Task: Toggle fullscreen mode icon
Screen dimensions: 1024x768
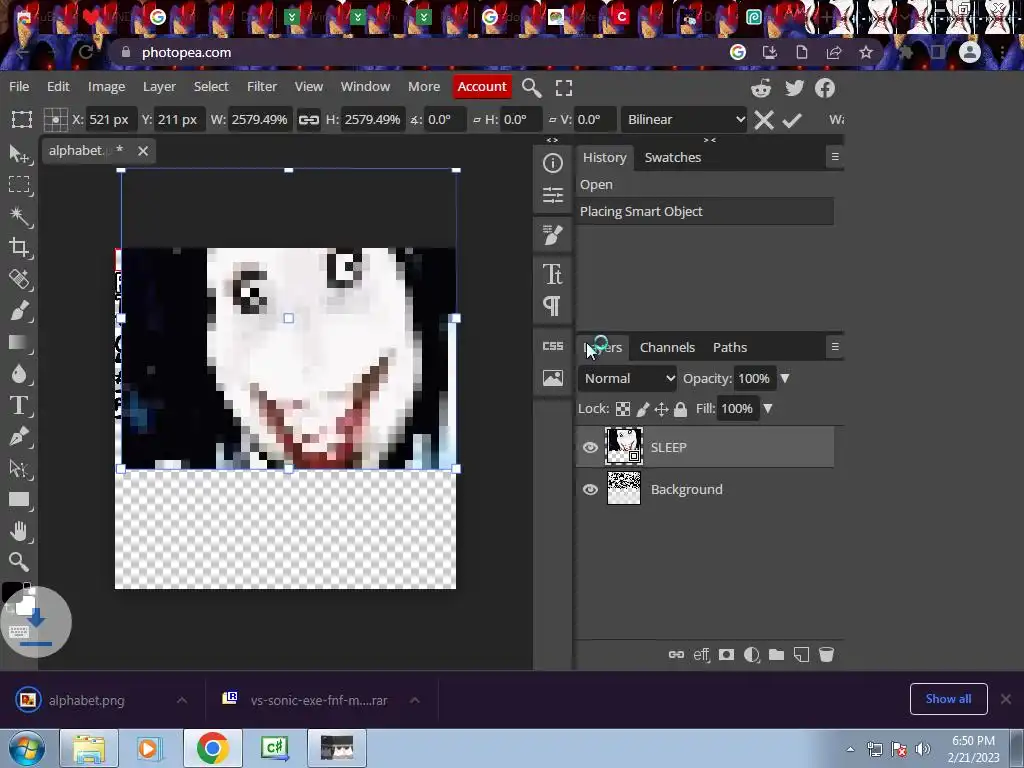Action: click(x=564, y=88)
